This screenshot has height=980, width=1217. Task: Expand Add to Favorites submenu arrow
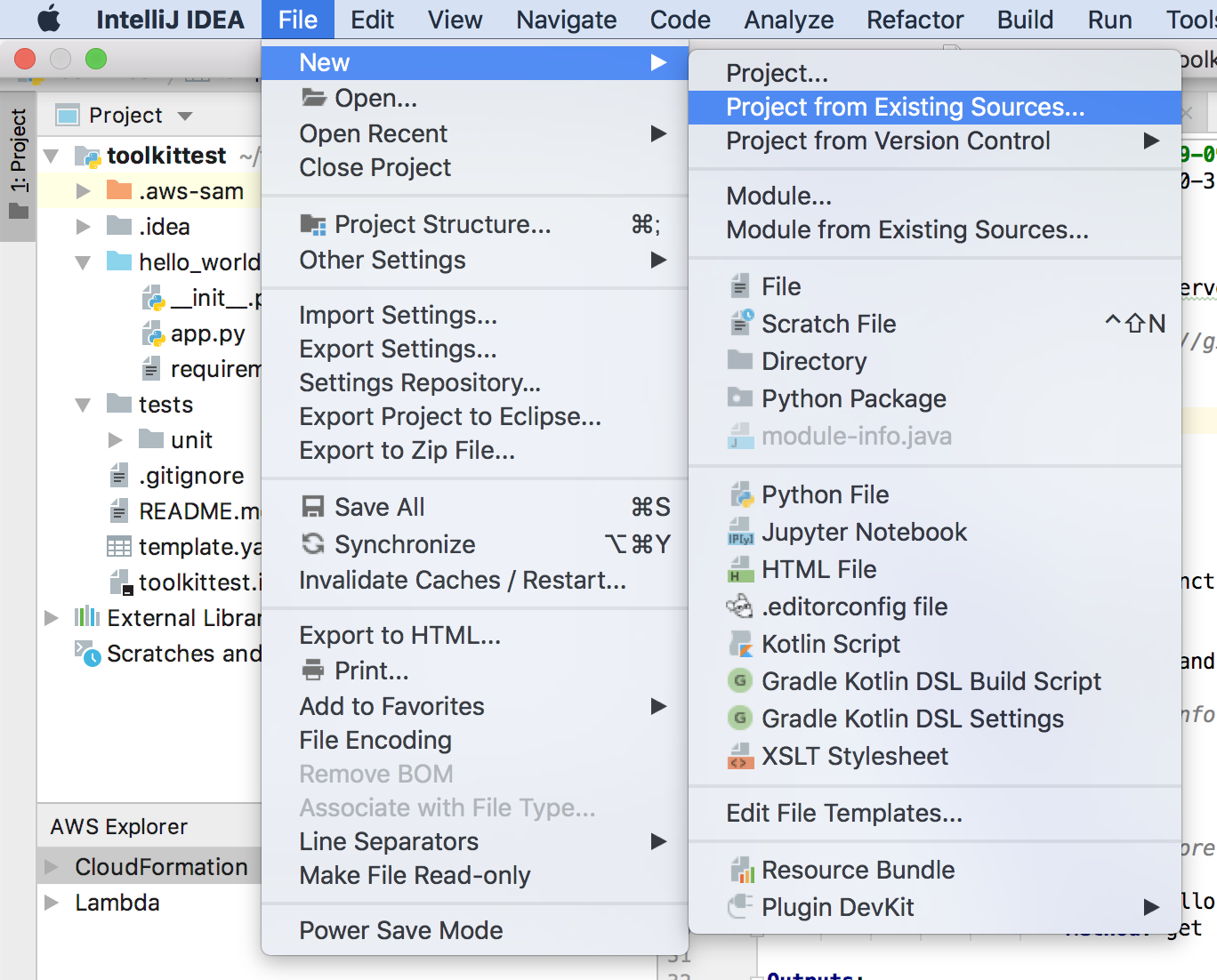[658, 706]
